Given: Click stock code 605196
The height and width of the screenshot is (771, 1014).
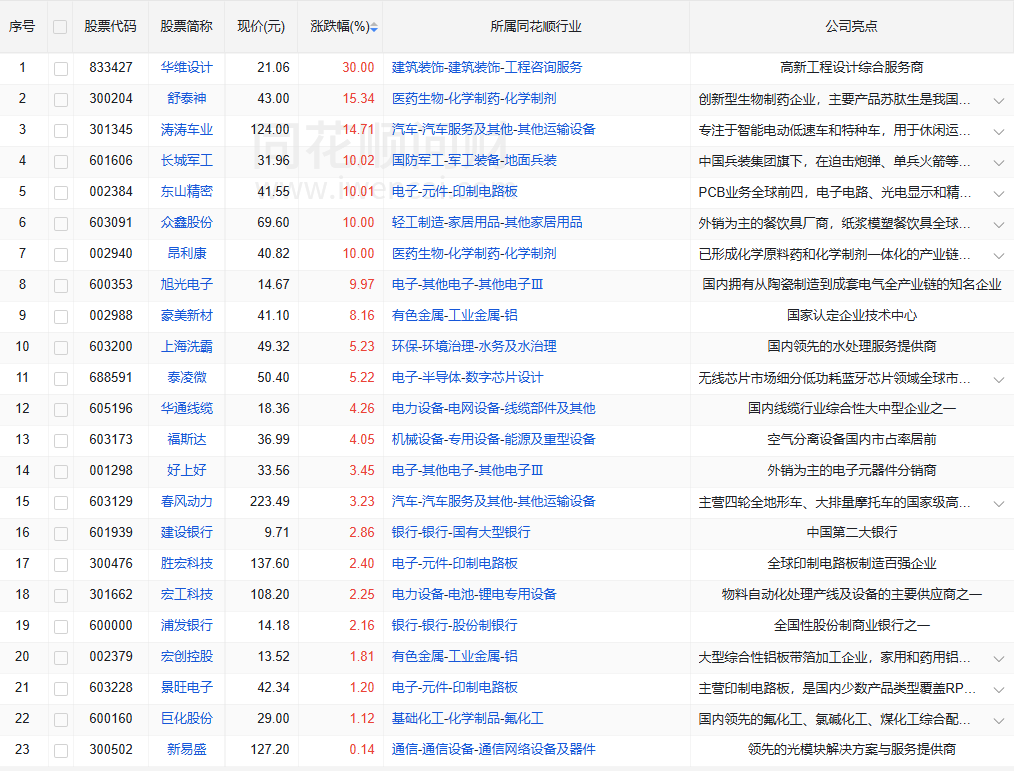Looking at the screenshot, I should pyautogui.click(x=111, y=408).
